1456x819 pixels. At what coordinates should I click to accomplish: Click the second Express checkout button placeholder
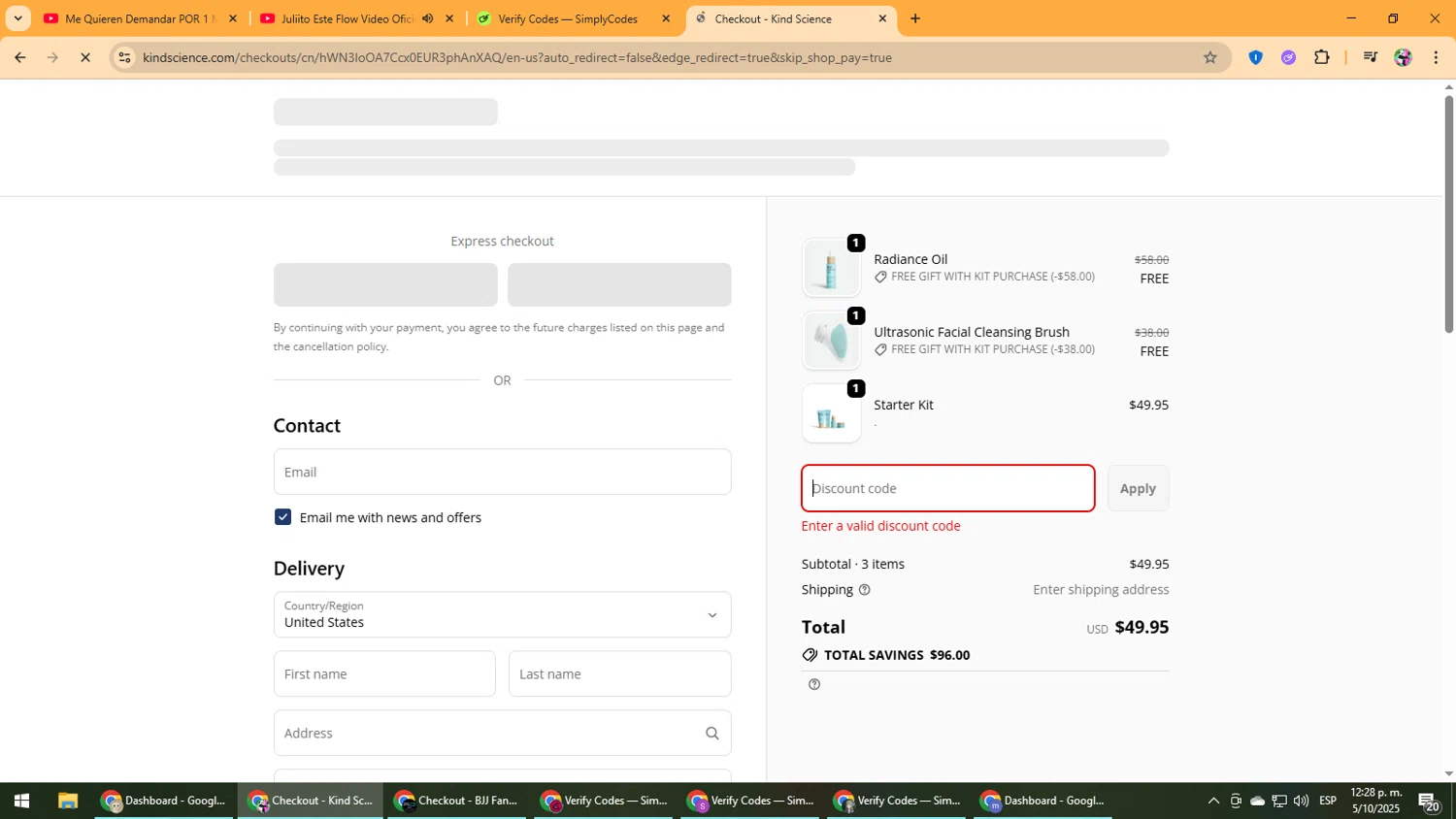(619, 284)
